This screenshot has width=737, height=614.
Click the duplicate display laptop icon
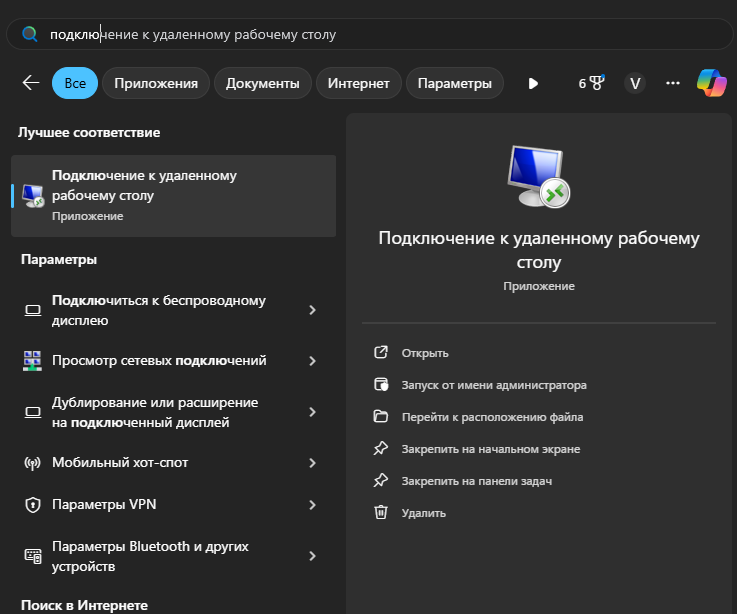(33, 412)
